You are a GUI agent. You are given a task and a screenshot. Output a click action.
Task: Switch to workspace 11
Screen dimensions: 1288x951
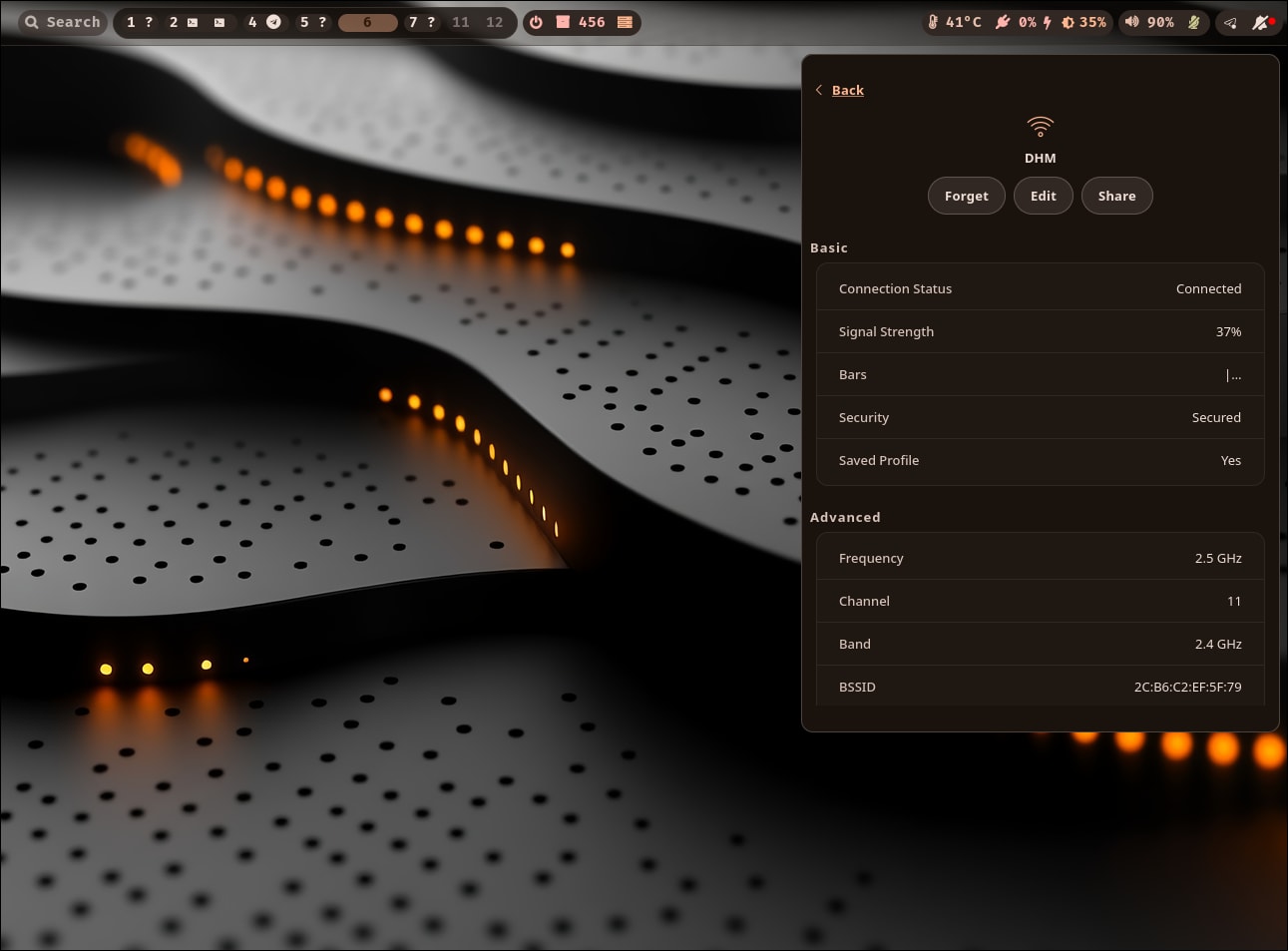pyautogui.click(x=461, y=22)
